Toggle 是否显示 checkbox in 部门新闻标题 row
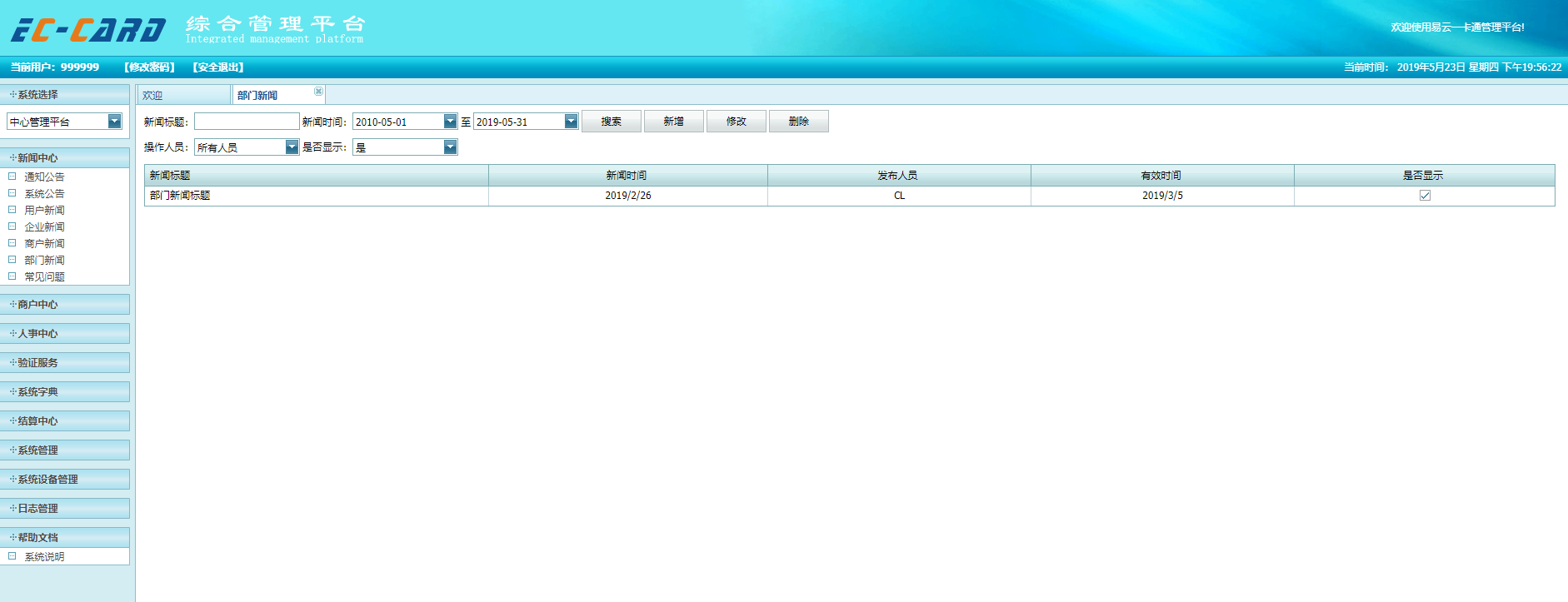The image size is (1568, 602). coord(1425,196)
